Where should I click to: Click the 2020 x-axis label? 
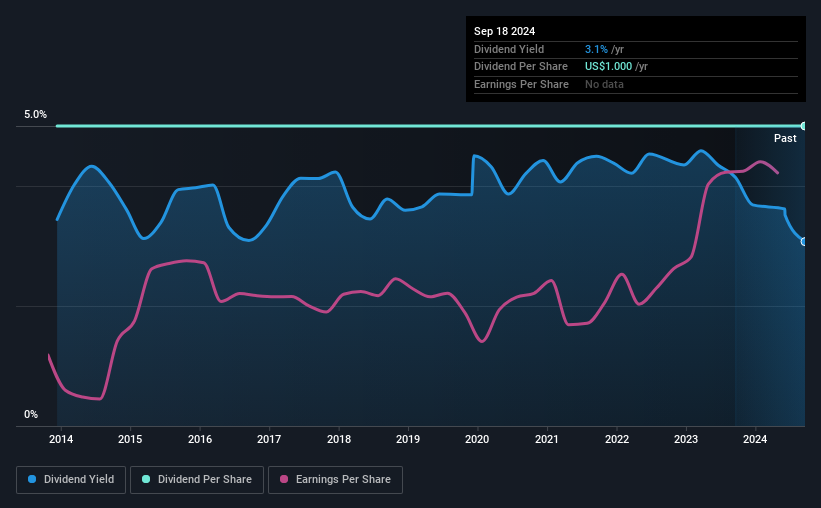click(x=477, y=439)
